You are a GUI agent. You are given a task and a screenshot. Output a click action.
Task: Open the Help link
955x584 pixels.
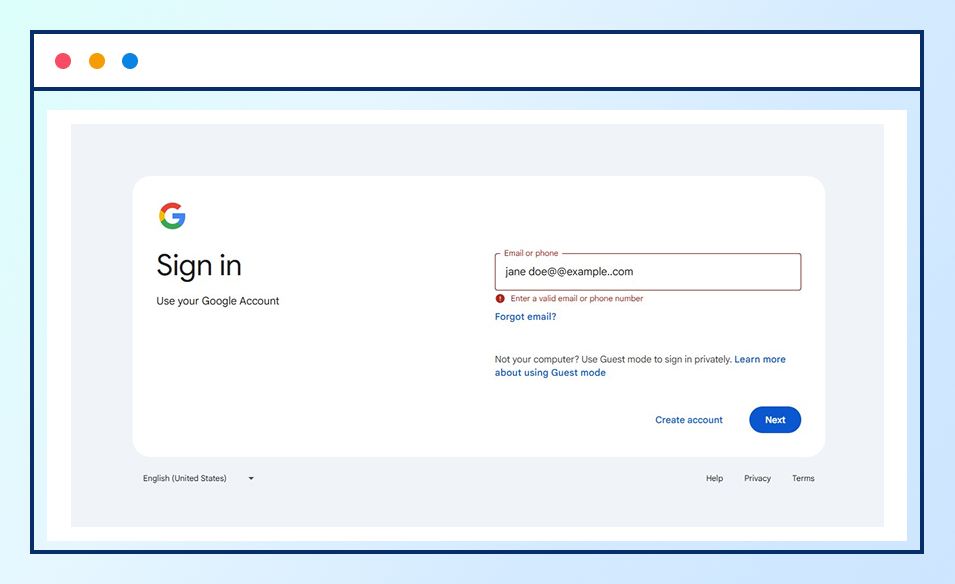[x=713, y=478]
